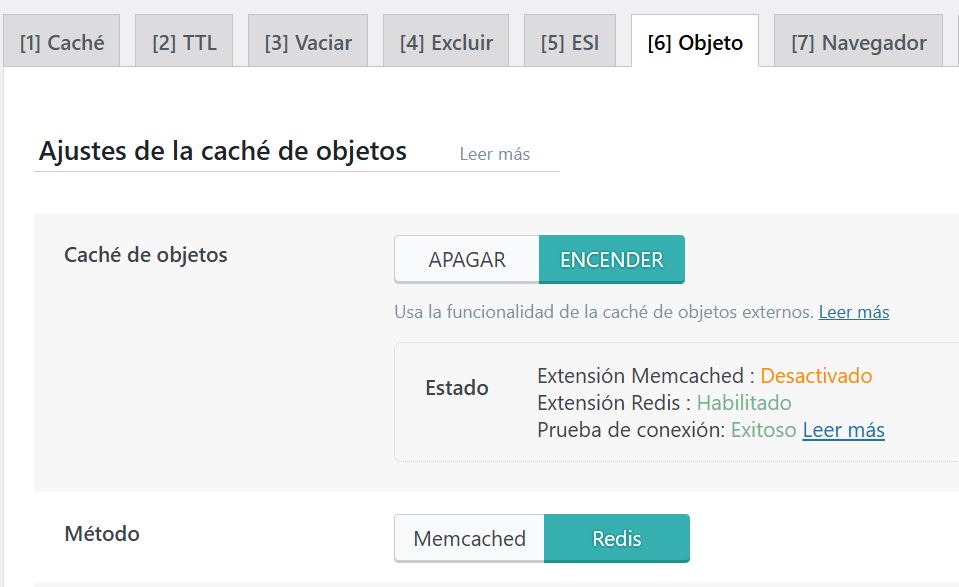Click the Estado label in status box
959x587 pixels.
(457, 388)
